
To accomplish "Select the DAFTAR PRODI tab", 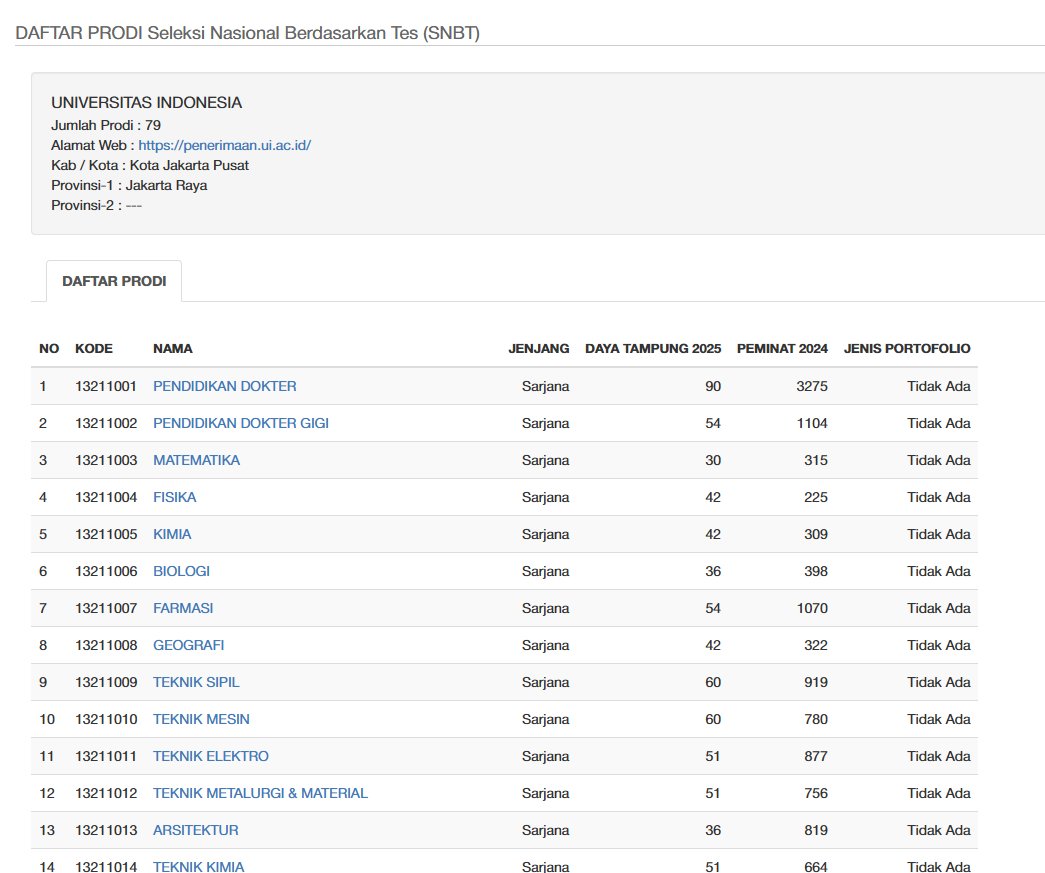I will (x=114, y=281).
